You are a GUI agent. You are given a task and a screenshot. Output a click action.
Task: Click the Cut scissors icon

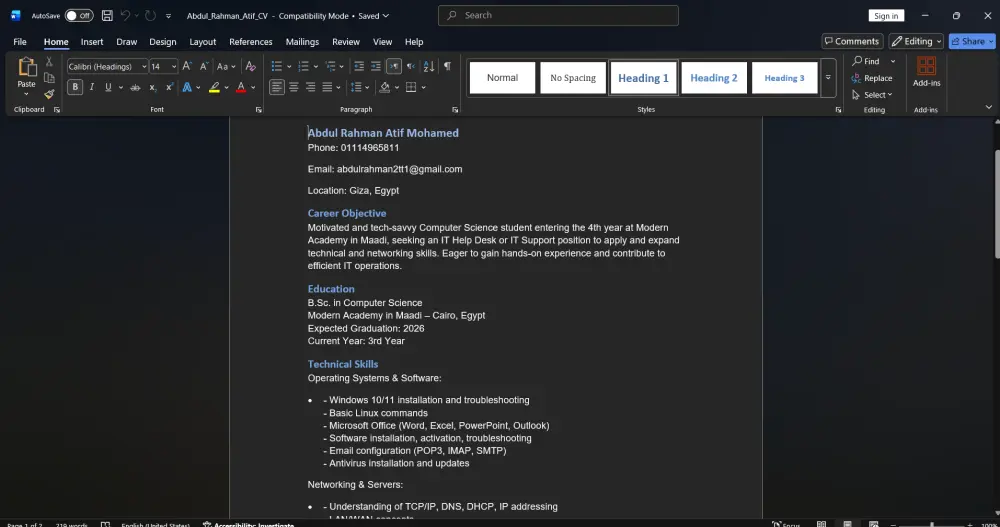point(49,62)
